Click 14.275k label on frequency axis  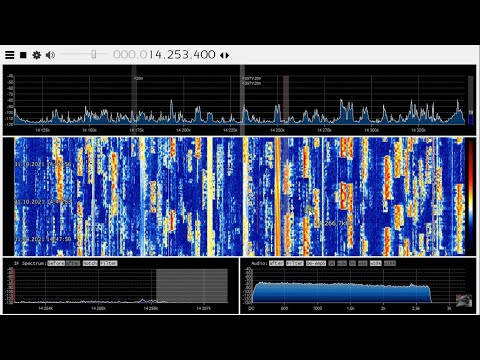coord(324,130)
